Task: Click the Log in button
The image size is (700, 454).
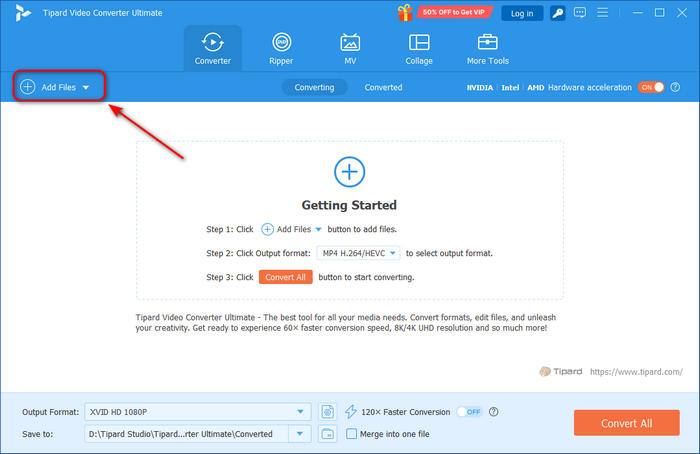Action: [522, 13]
